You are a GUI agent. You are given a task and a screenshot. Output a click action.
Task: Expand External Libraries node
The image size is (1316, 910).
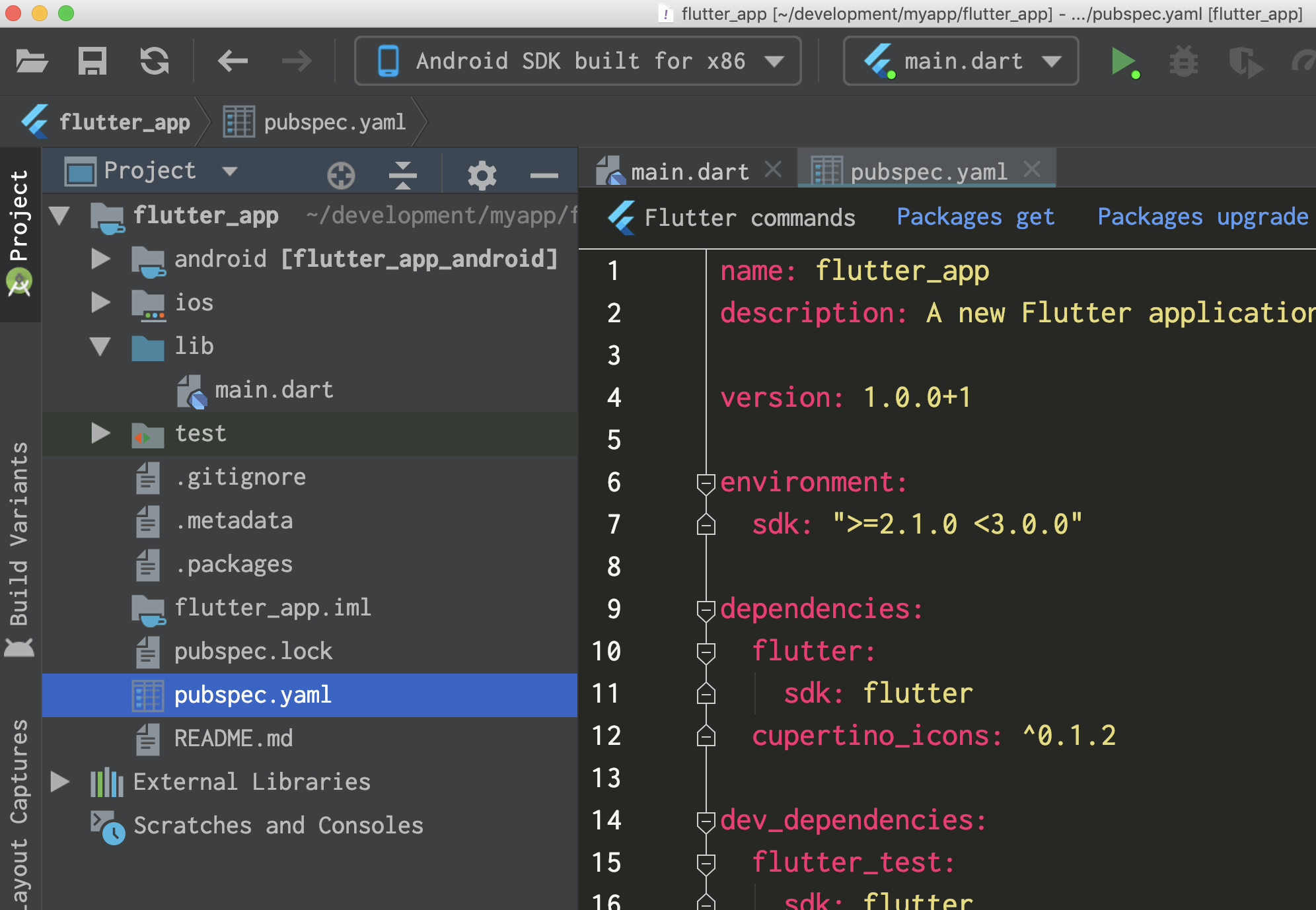[59, 782]
